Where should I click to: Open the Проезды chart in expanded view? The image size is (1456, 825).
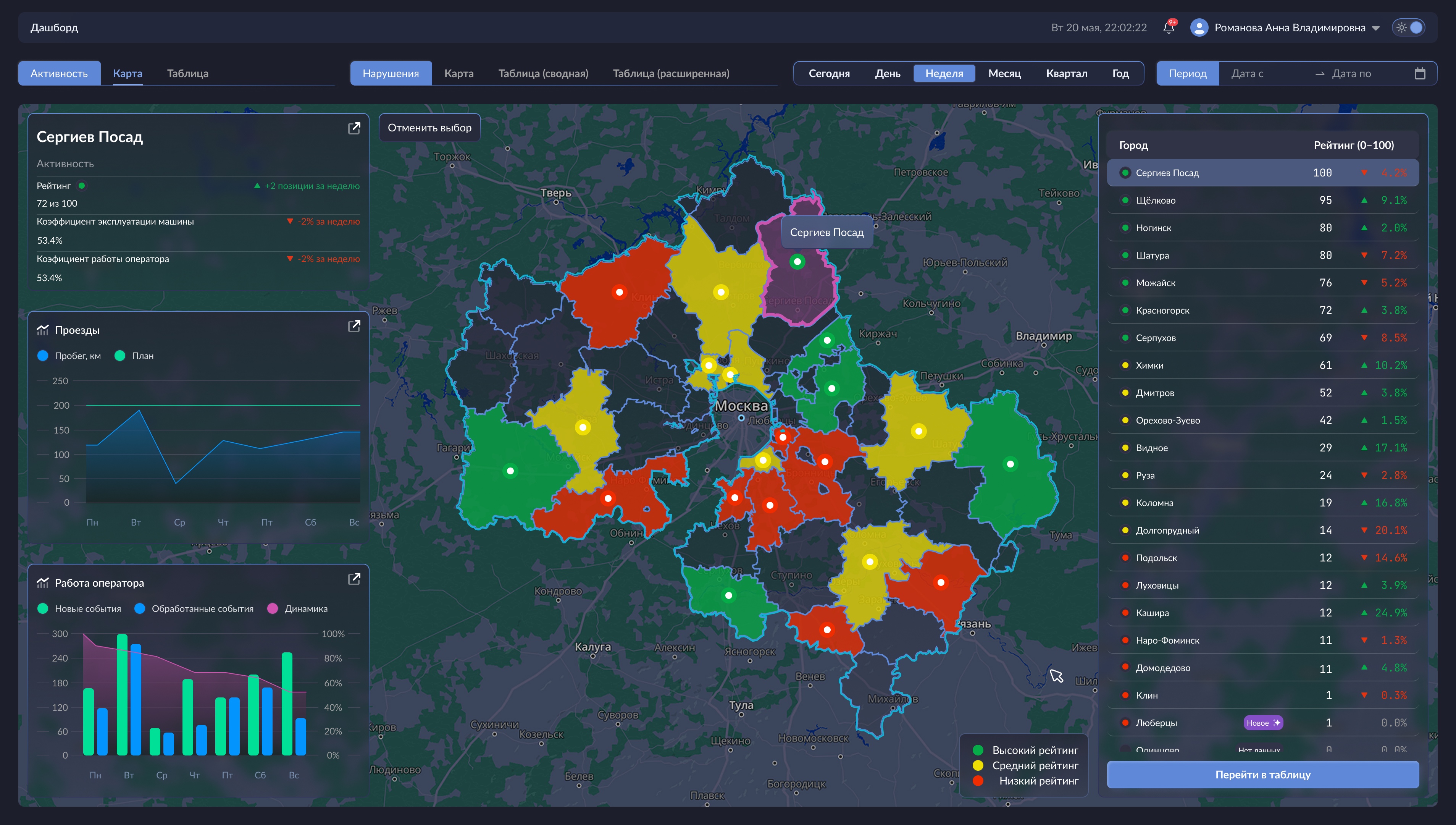(354, 326)
